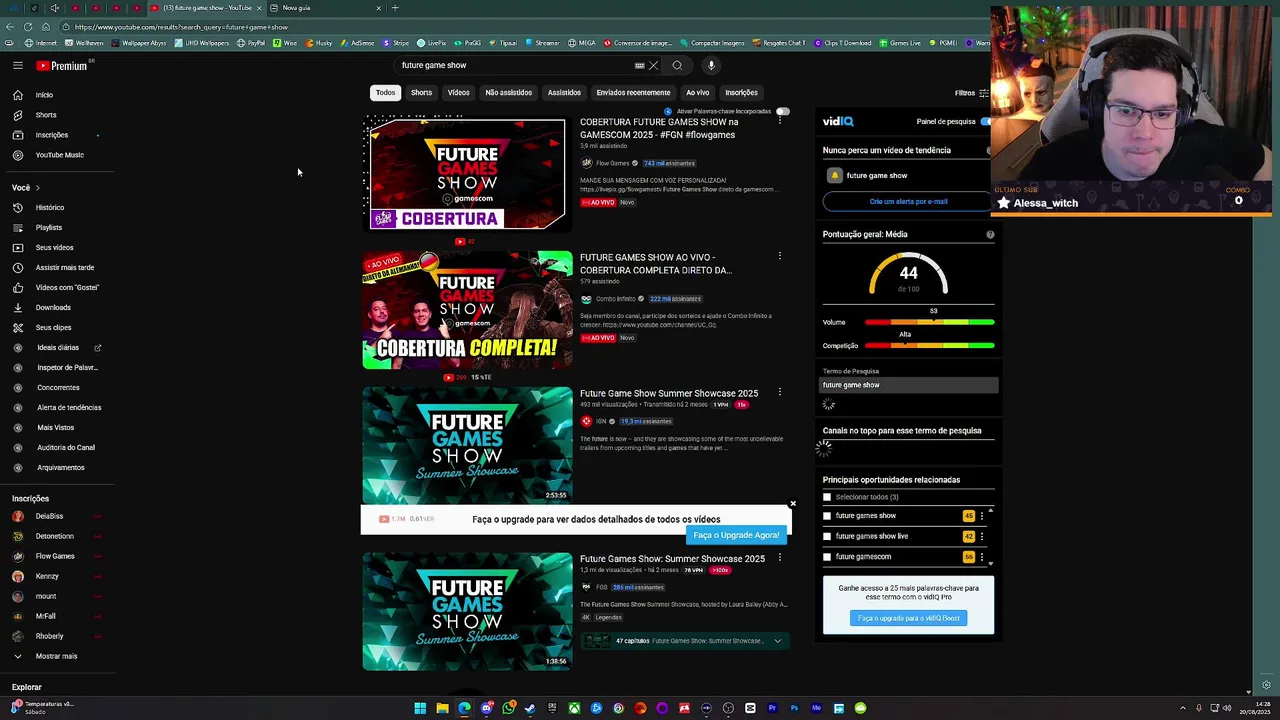This screenshot has width=1280, height=720.
Task: Switch to the Nova guia browser tab
Action: pyautogui.click(x=320, y=8)
